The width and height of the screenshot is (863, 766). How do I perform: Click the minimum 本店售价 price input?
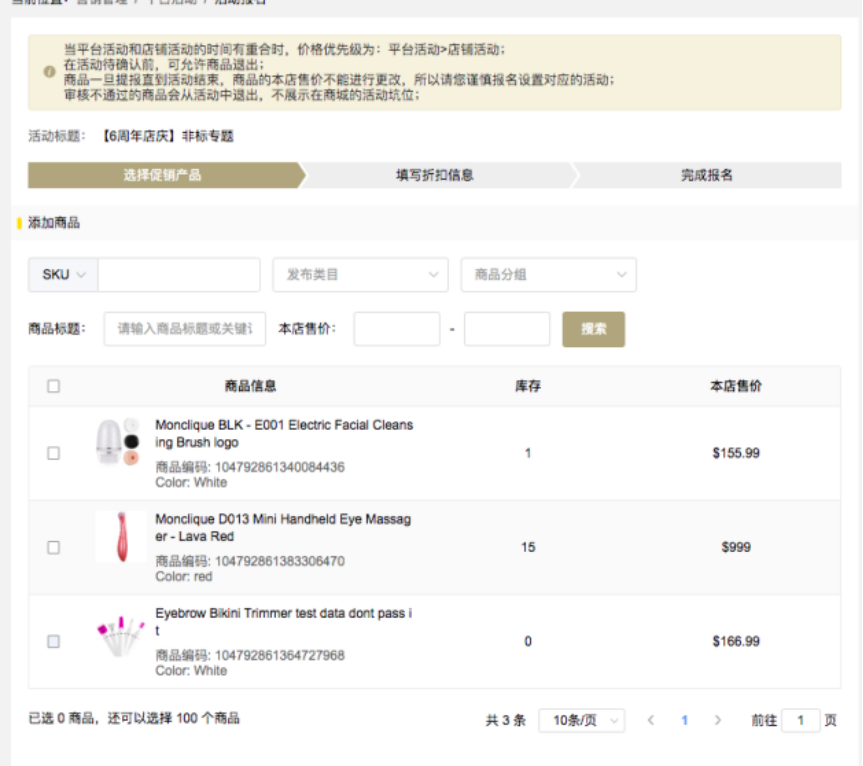pos(396,329)
